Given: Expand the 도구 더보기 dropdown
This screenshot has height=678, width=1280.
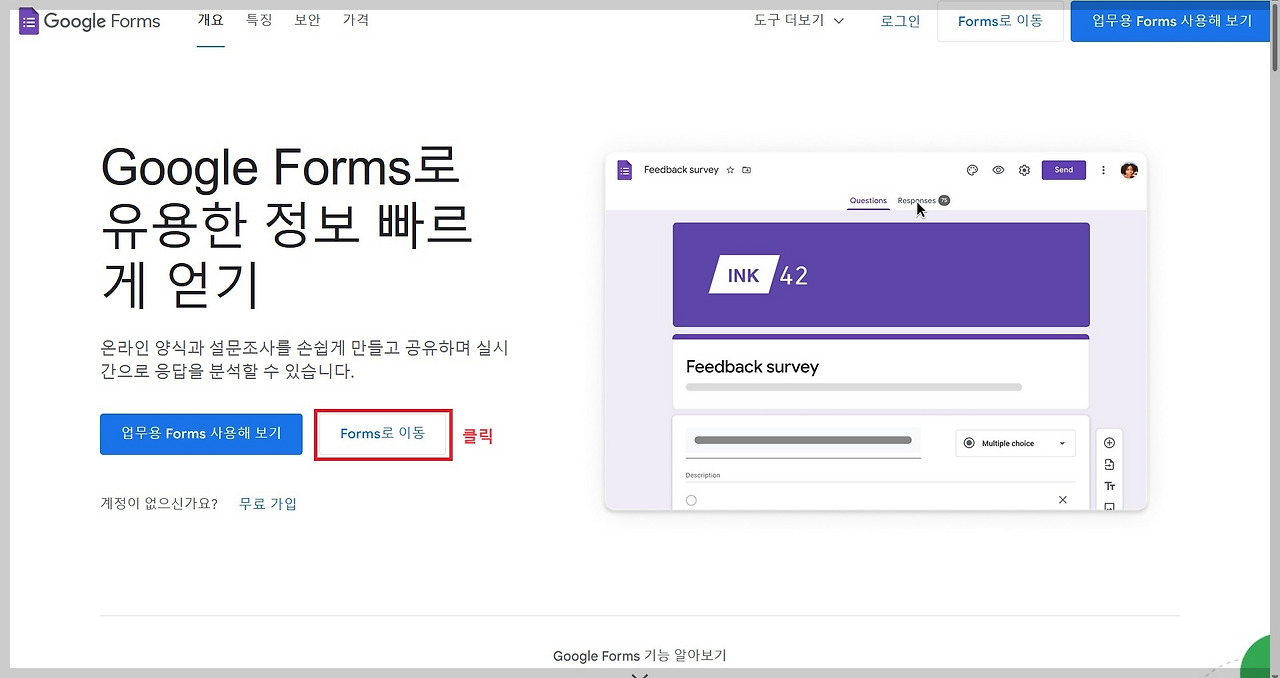Looking at the screenshot, I should point(799,20).
